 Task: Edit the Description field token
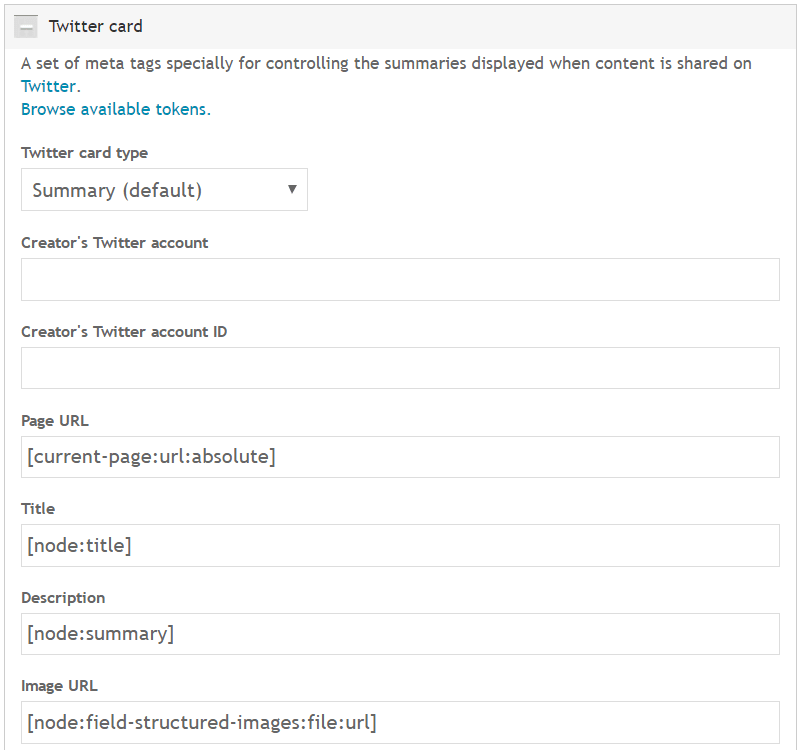98,633
